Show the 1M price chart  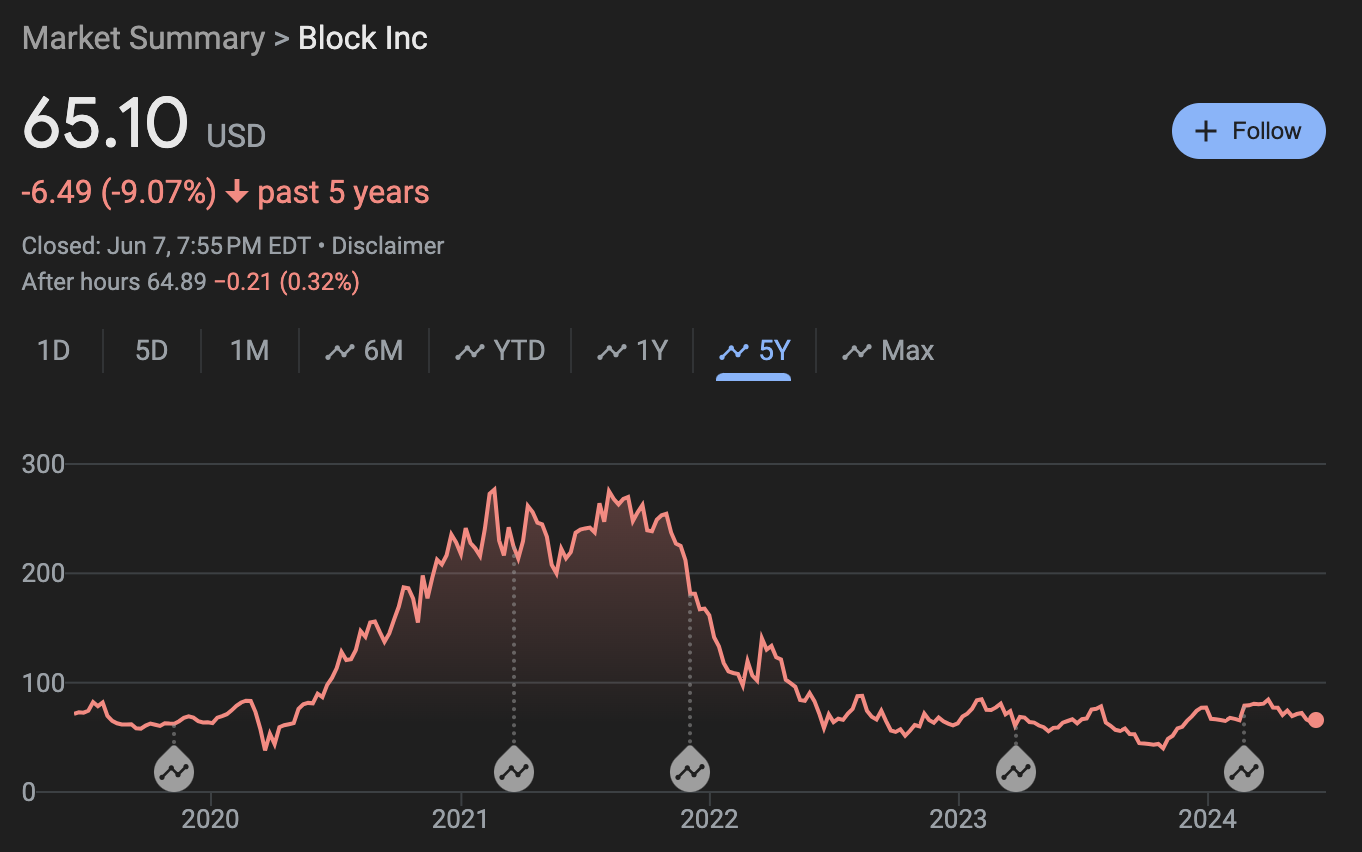[x=250, y=351]
